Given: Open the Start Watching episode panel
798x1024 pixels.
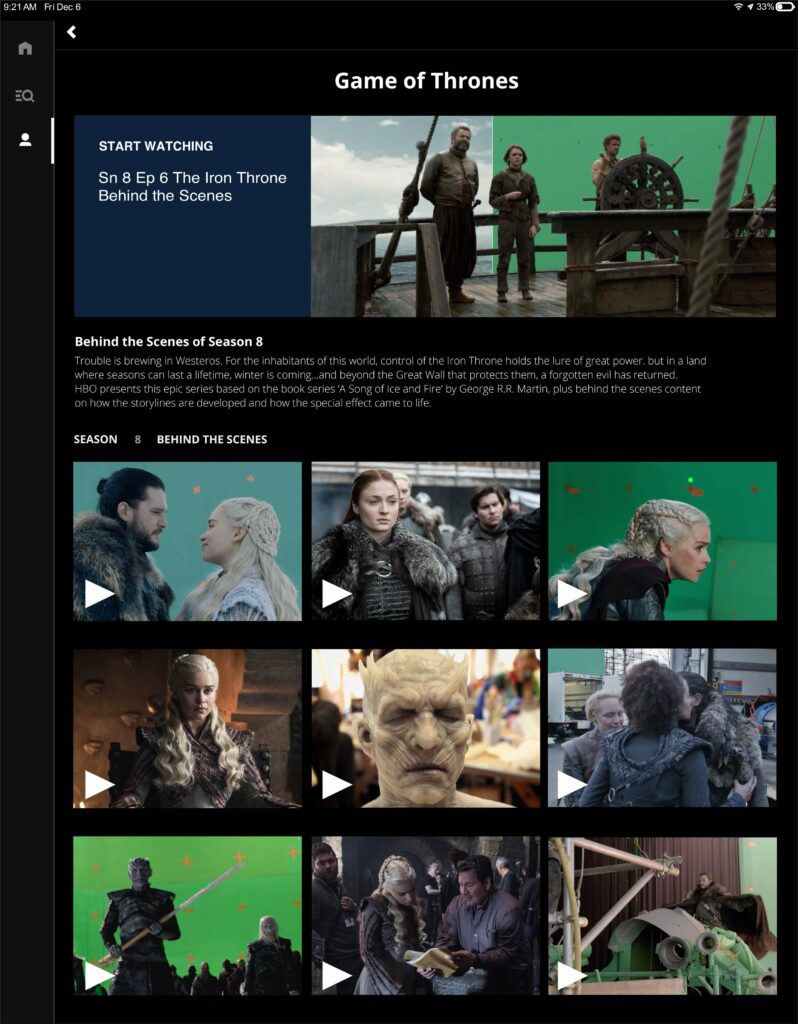Looking at the screenshot, I should point(192,216).
